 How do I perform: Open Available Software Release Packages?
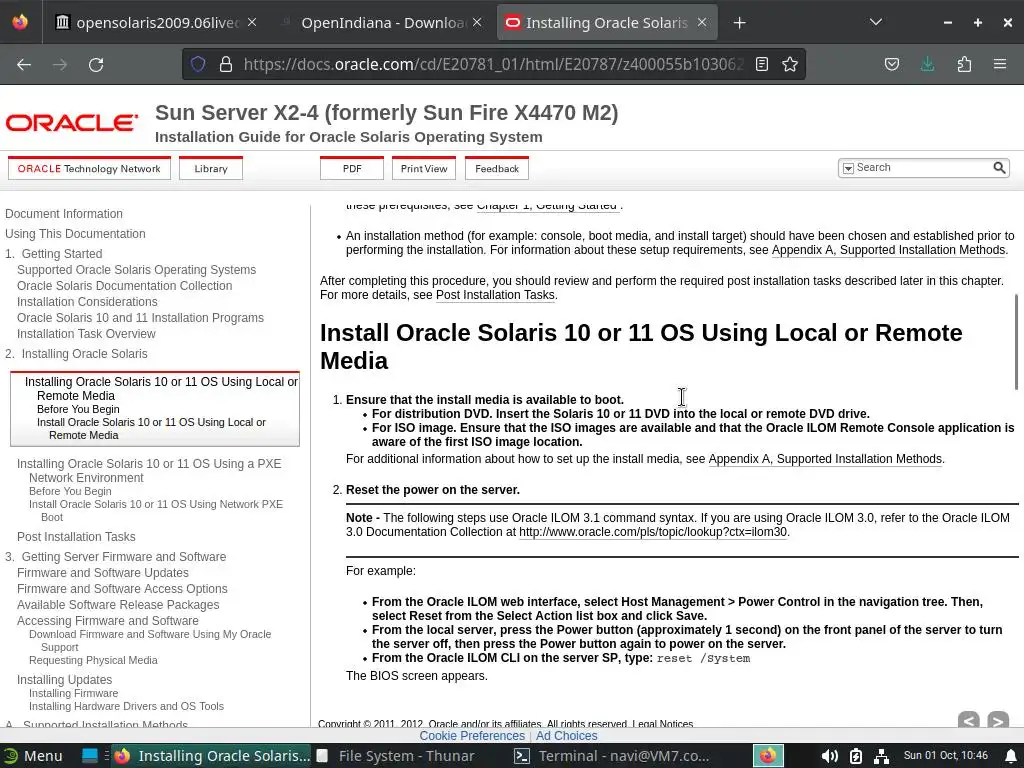pos(118,605)
